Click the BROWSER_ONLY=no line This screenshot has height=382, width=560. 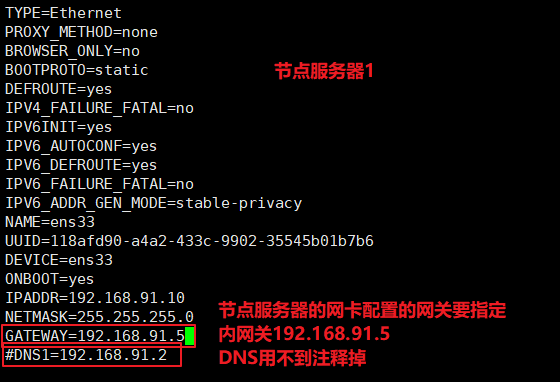pos(72,51)
